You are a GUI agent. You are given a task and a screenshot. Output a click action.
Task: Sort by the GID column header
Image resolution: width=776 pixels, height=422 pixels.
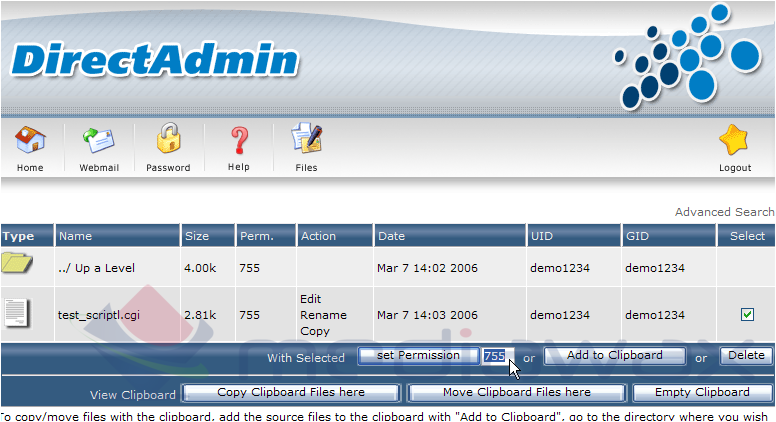pyautogui.click(x=637, y=236)
